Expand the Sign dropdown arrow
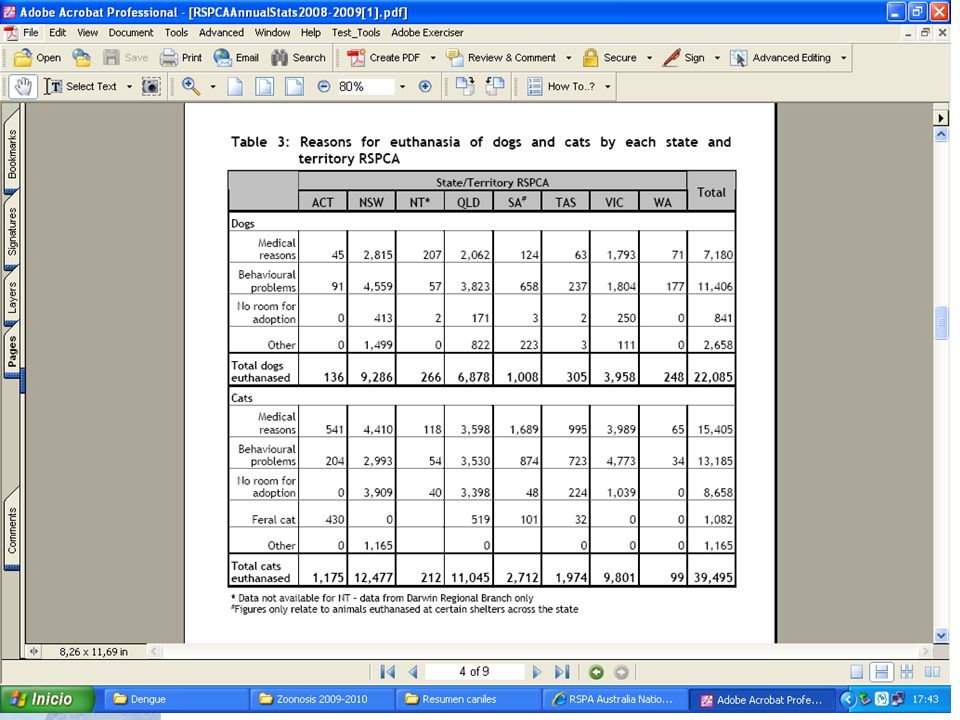 [717, 58]
